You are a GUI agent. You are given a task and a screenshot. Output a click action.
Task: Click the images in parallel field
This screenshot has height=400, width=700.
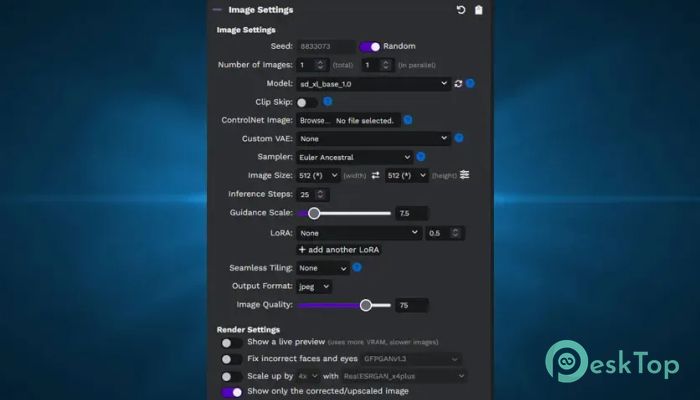(x=378, y=65)
